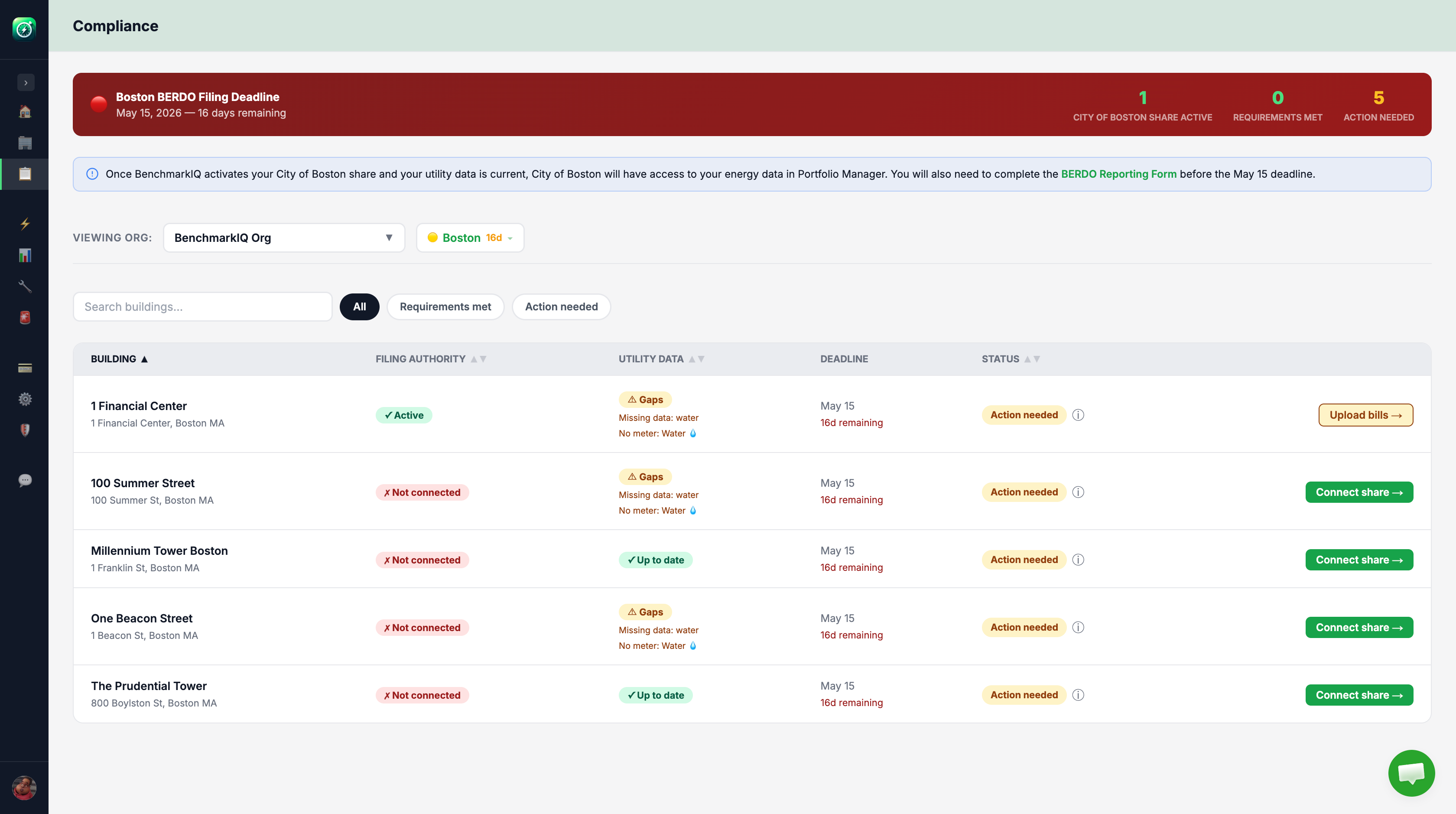
Task: Open the green chat widget bubble
Action: 1411,773
